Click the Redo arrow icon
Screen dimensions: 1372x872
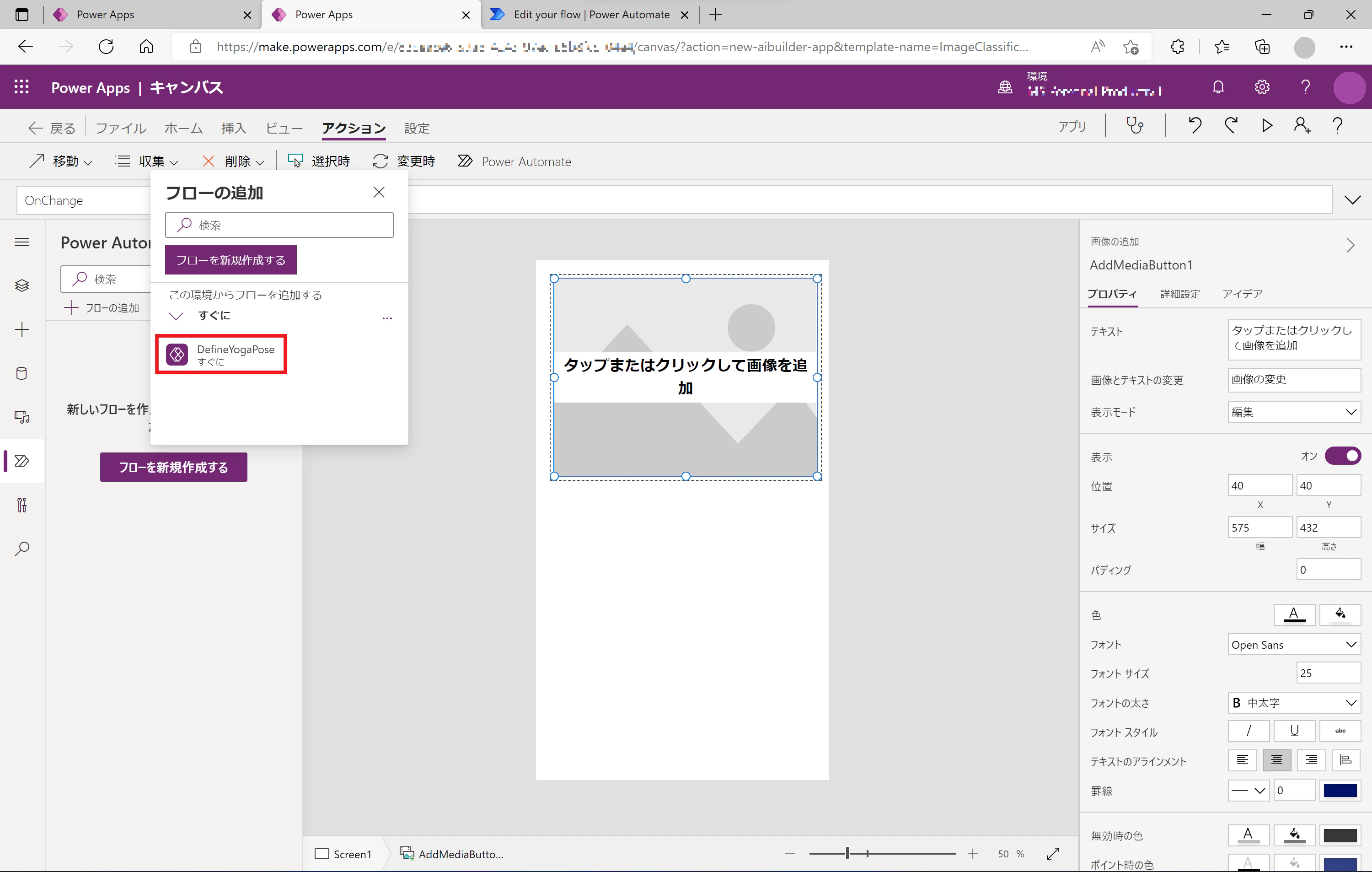tap(1231, 125)
